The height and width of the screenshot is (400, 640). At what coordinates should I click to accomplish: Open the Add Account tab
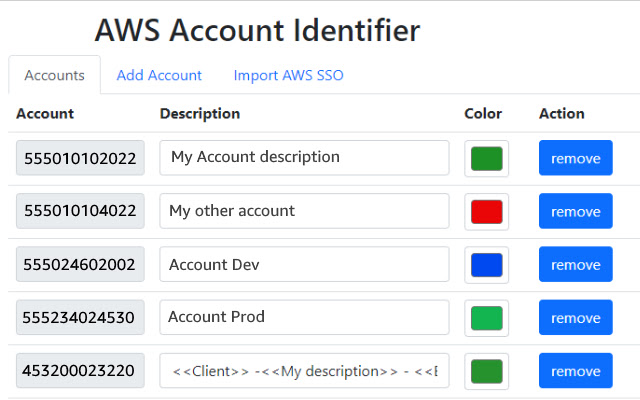(159, 75)
